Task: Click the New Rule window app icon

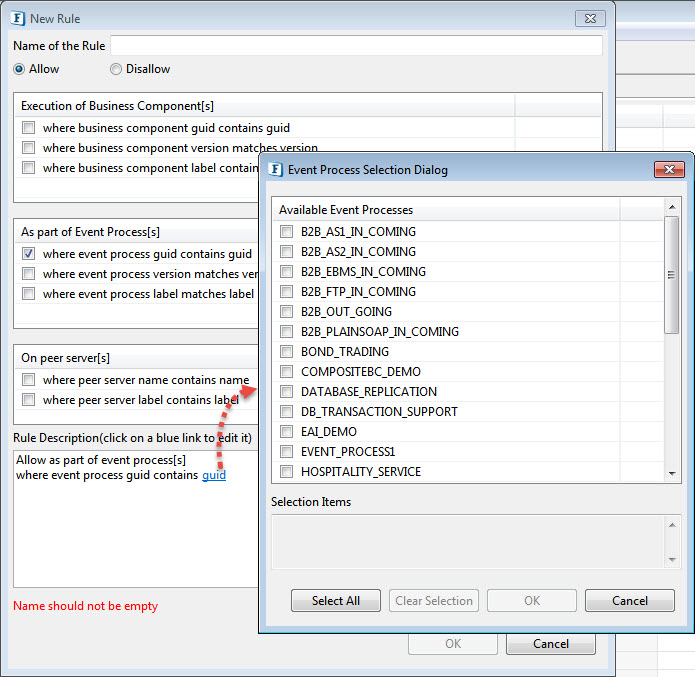Action: [18, 19]
